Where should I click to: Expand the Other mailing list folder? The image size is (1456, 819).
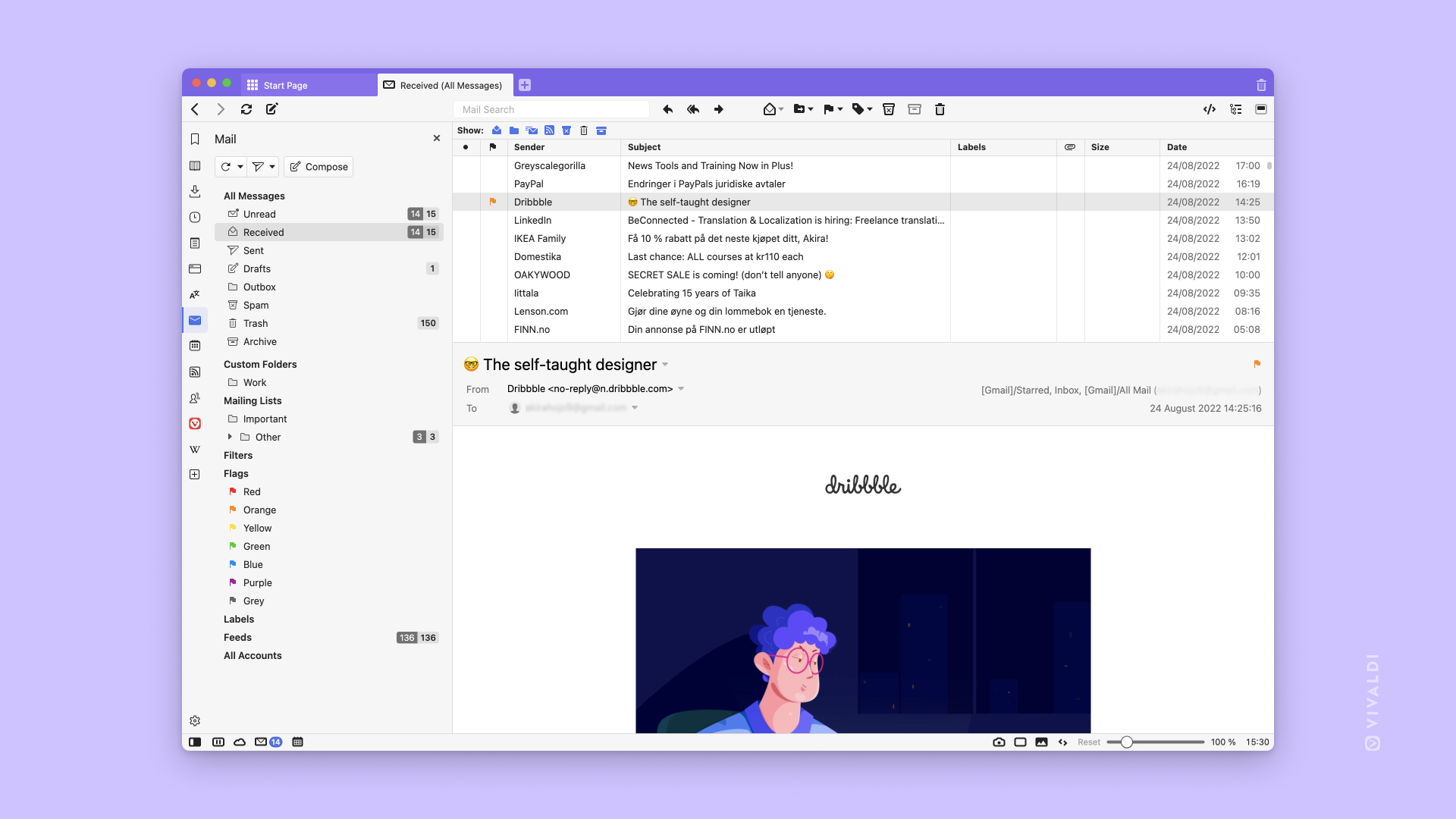[x=230, y=437]
